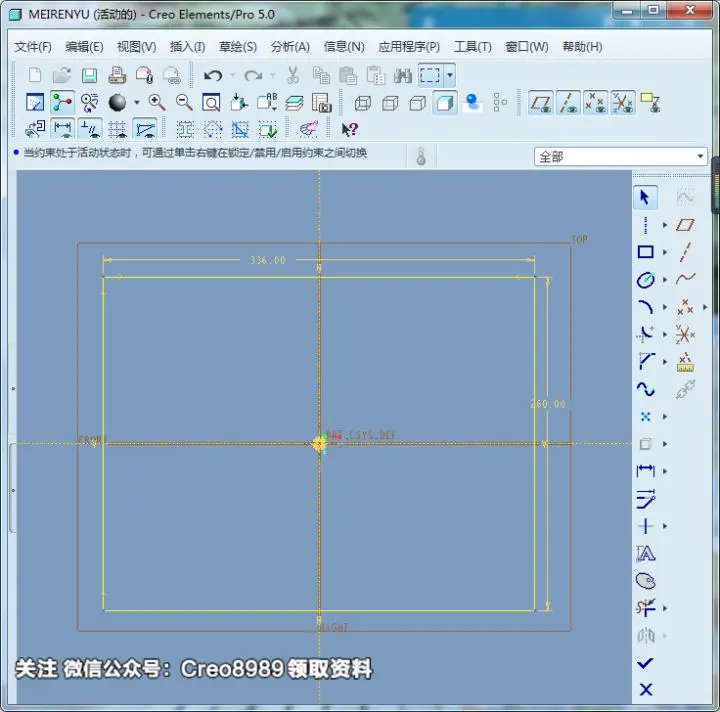Toggle sketch constraints display
The image size is (720, 712).
(x=90, y=129)
